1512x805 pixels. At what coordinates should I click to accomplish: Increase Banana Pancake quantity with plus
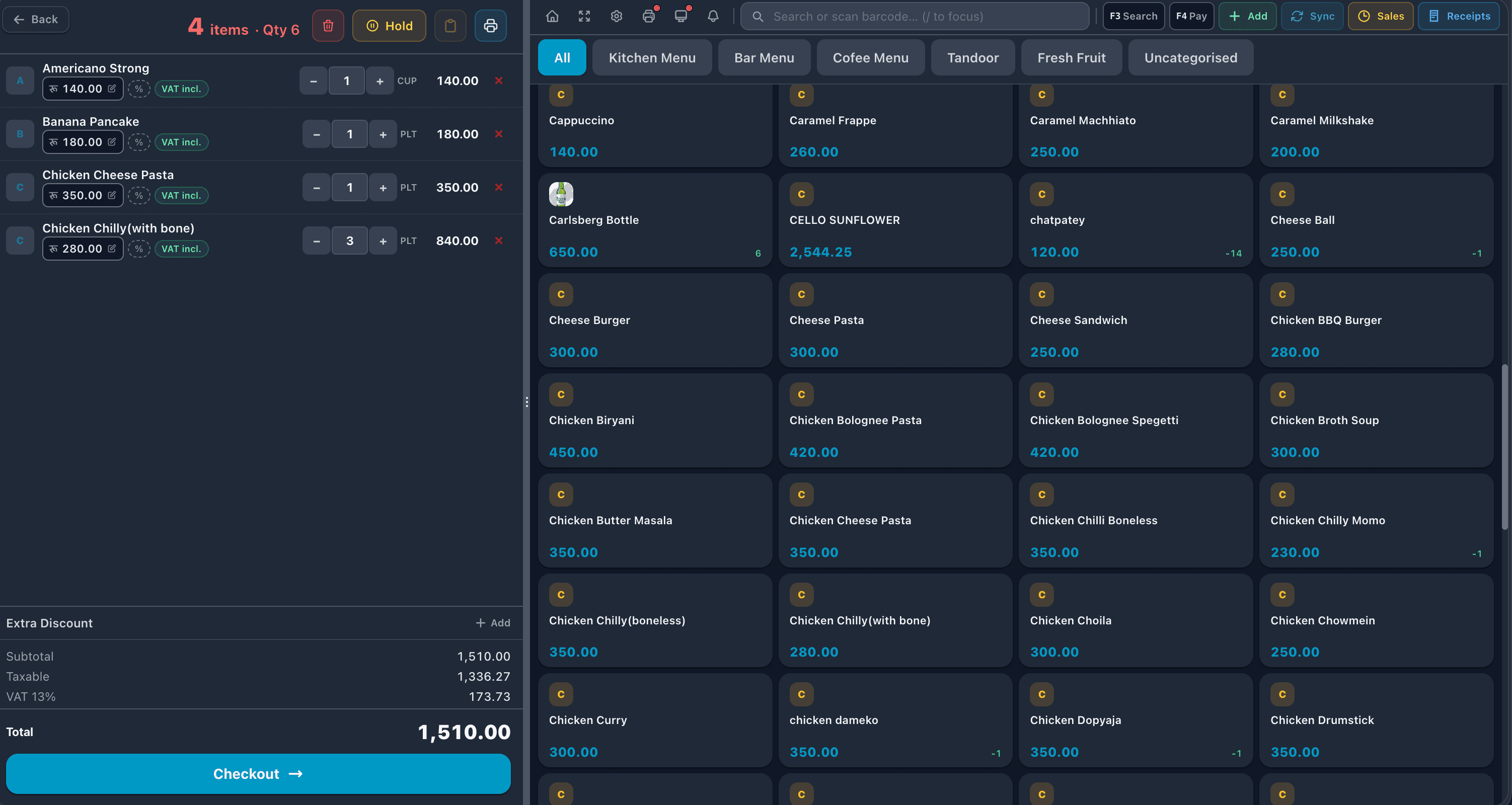pos(383,134)
